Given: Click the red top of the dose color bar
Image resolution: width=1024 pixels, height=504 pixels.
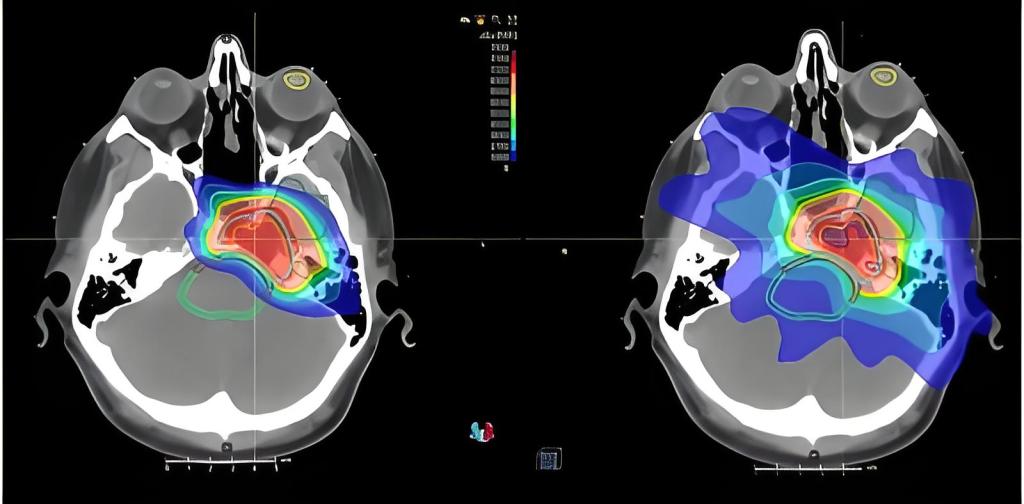Looking at the screenshot, I should point(515,52).
